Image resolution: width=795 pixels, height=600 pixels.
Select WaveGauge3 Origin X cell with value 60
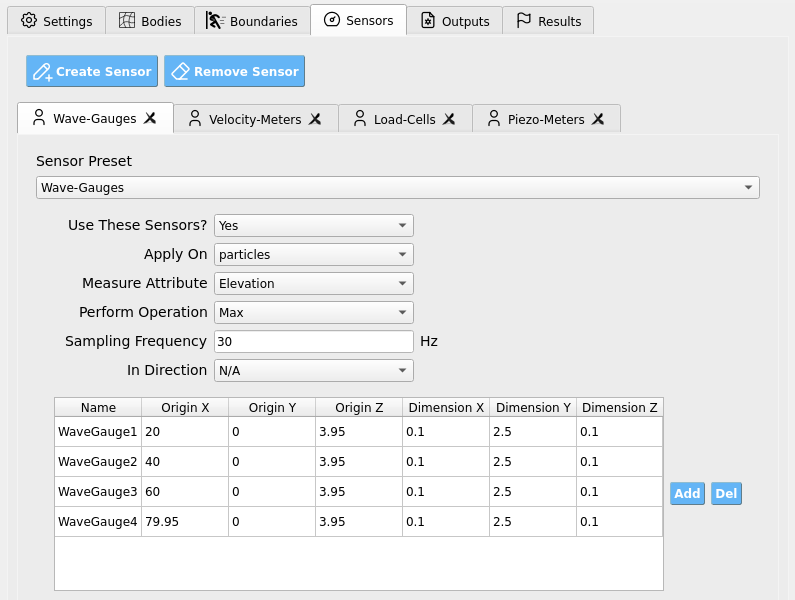click(x=185, y=491)
